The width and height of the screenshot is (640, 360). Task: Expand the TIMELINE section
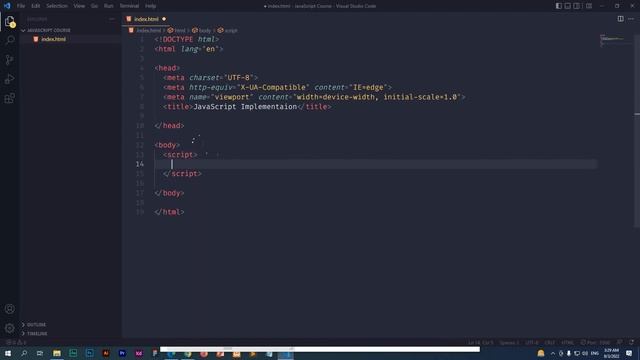37,333
